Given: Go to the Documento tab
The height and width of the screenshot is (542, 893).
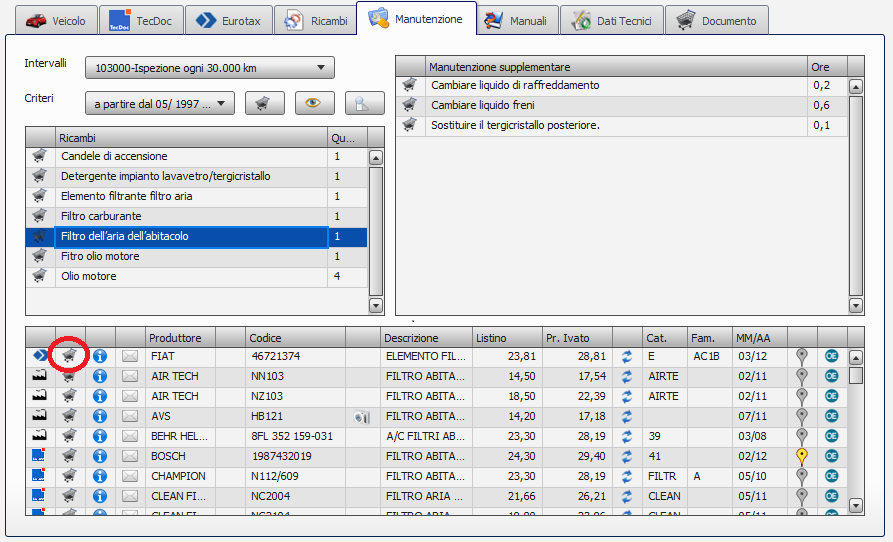Looking at the screenshot, I should [717, 20].
